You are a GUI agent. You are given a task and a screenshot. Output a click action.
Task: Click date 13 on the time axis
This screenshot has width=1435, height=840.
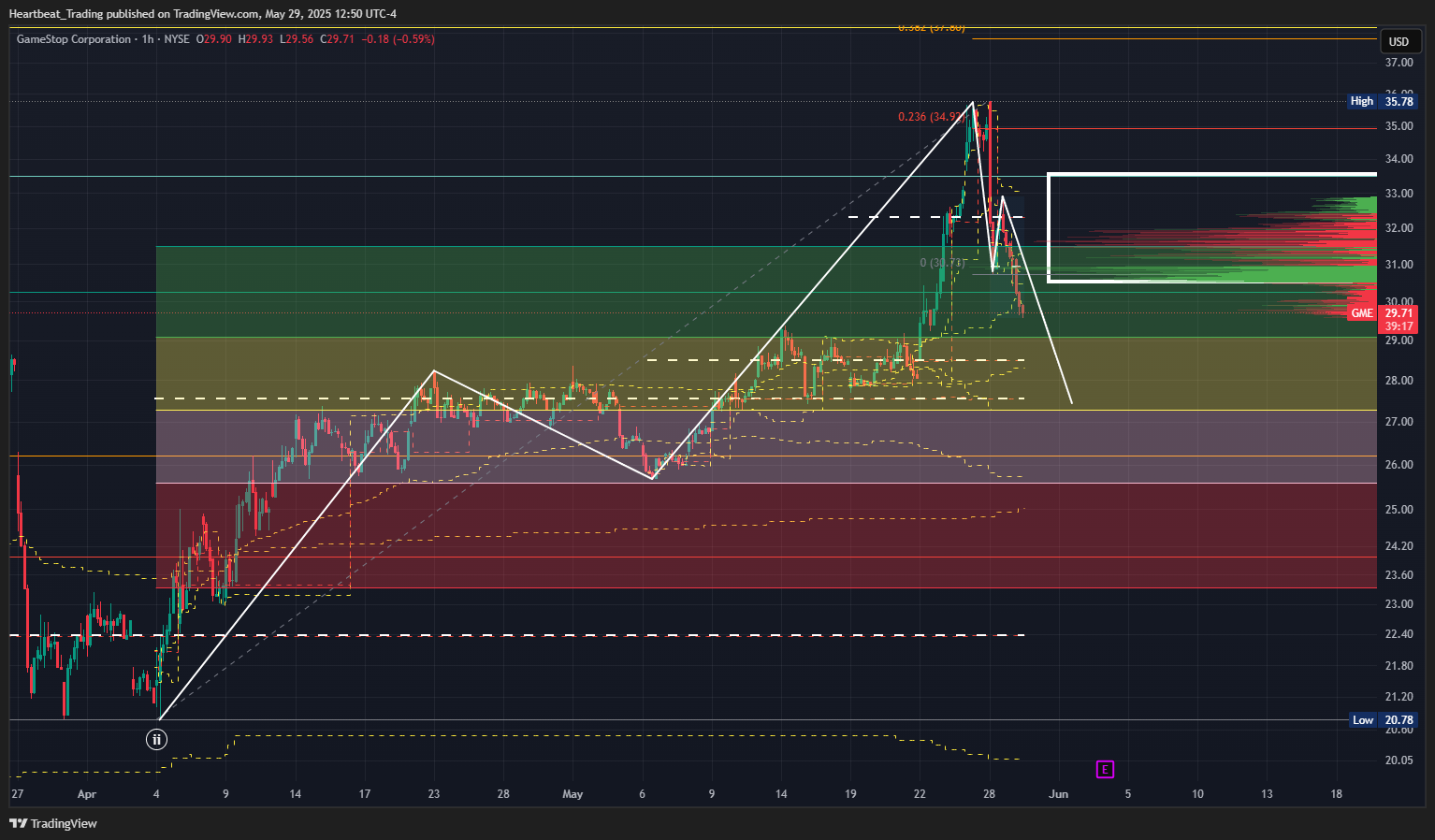(1267, 794)
